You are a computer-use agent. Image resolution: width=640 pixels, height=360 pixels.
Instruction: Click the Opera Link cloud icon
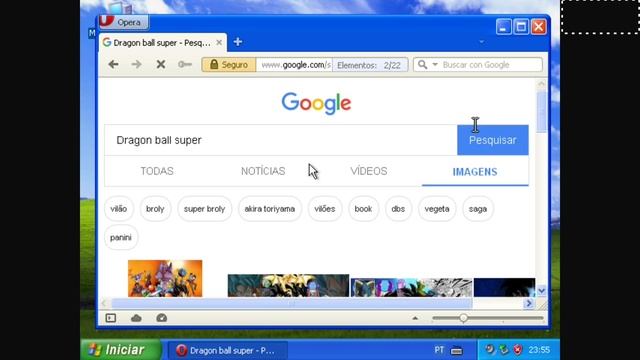coord(136,318)
